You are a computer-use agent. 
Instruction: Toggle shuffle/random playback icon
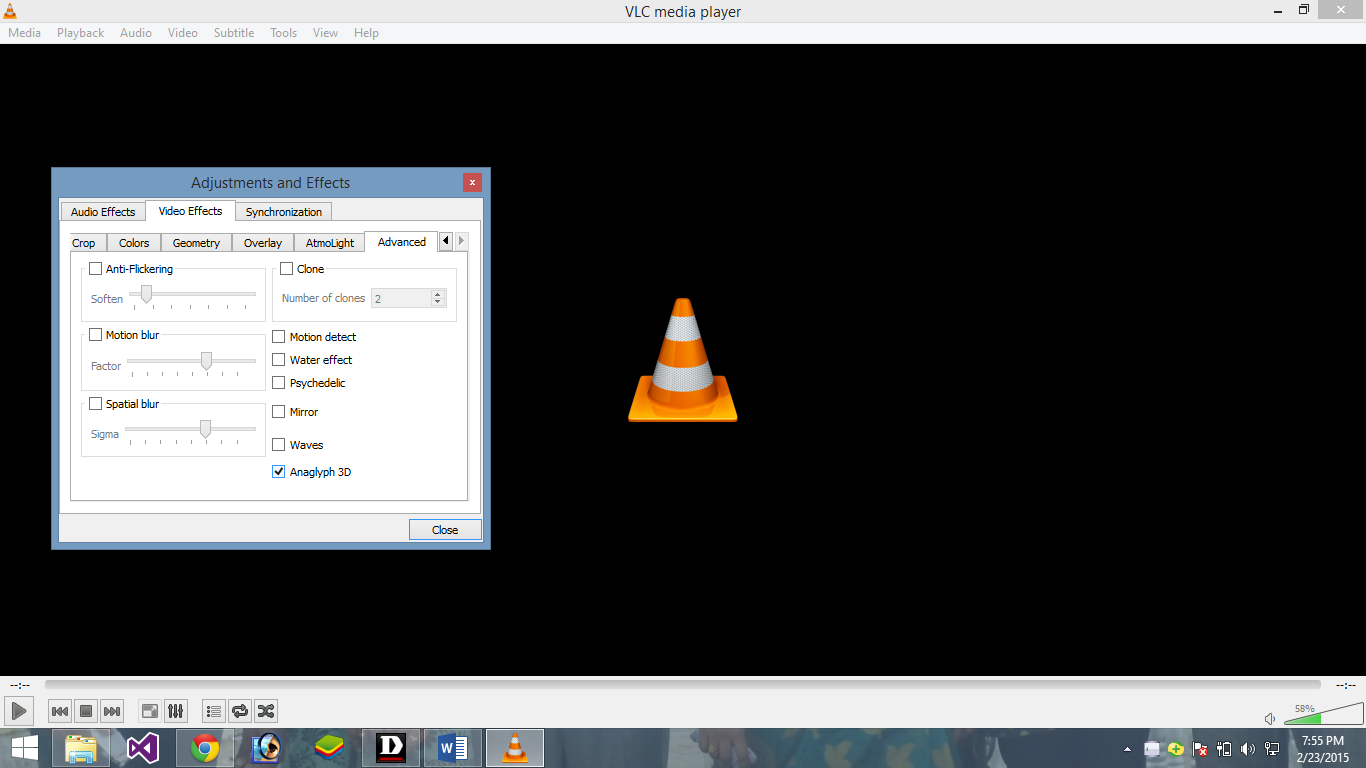266,711
